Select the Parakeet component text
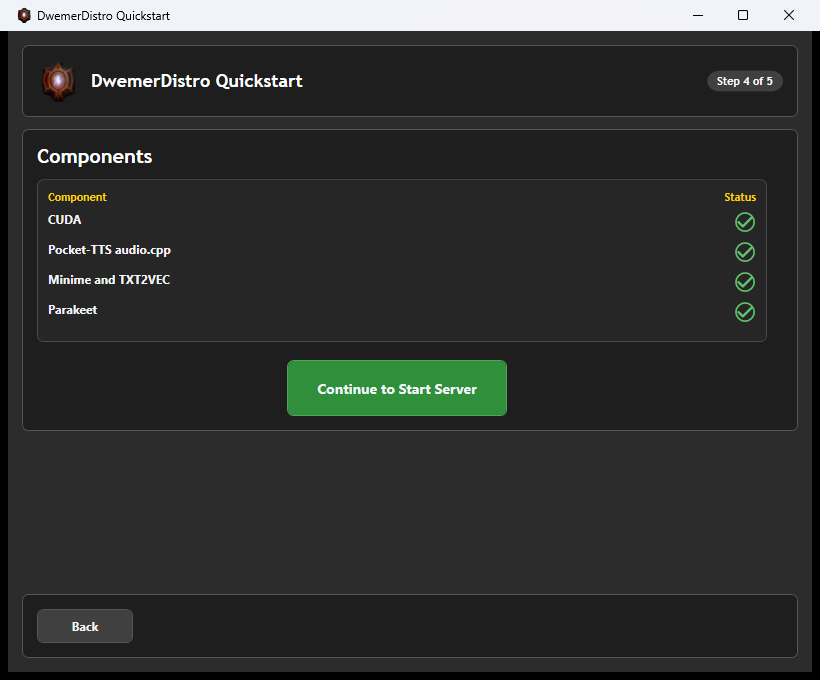 [73, 310]
